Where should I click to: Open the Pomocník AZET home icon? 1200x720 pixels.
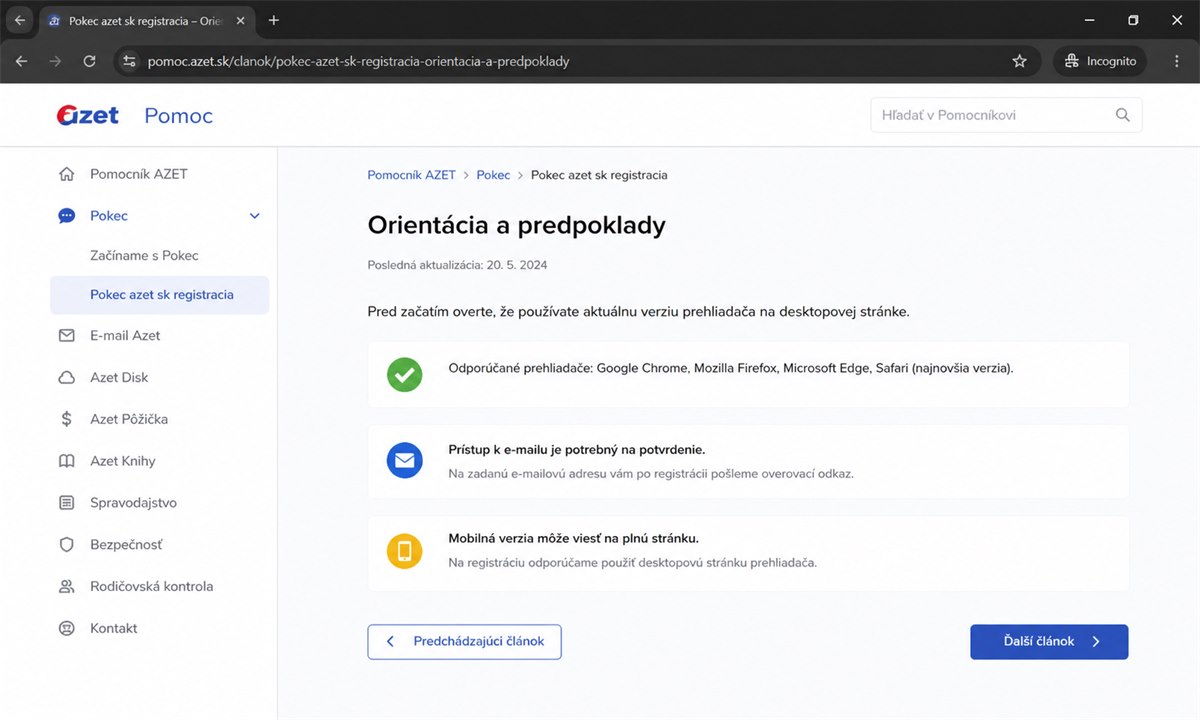[x=67, y=174]
